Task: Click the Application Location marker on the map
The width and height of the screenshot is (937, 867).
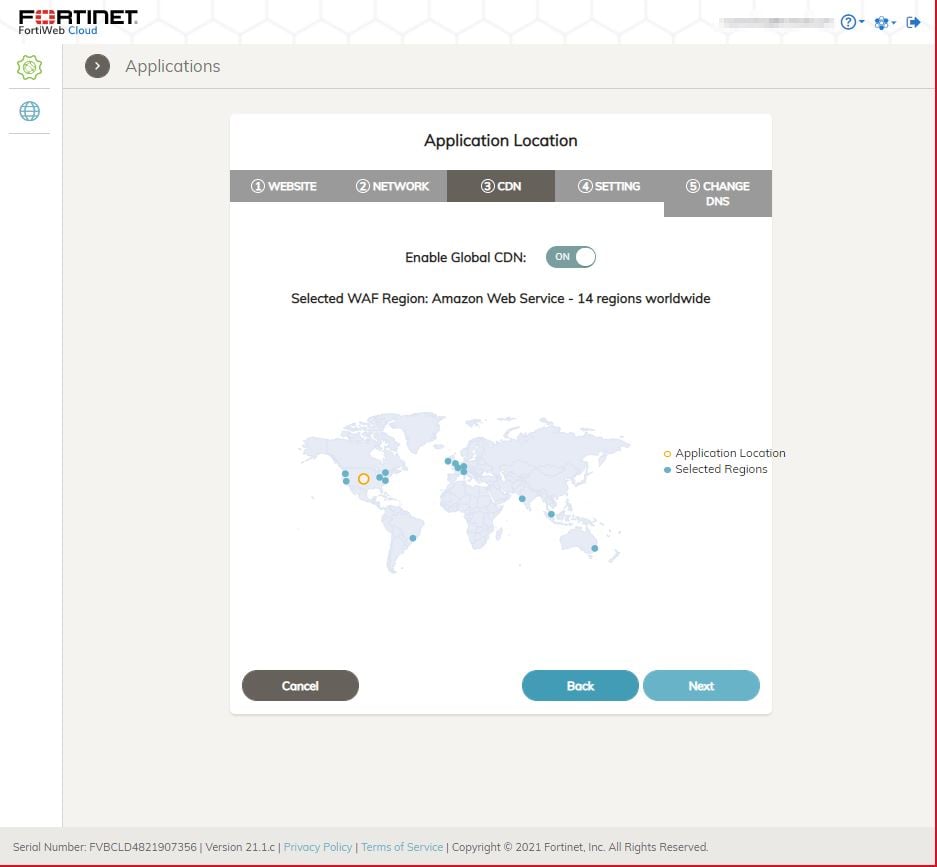Action: pyautogui.click(x=363, y=479)
